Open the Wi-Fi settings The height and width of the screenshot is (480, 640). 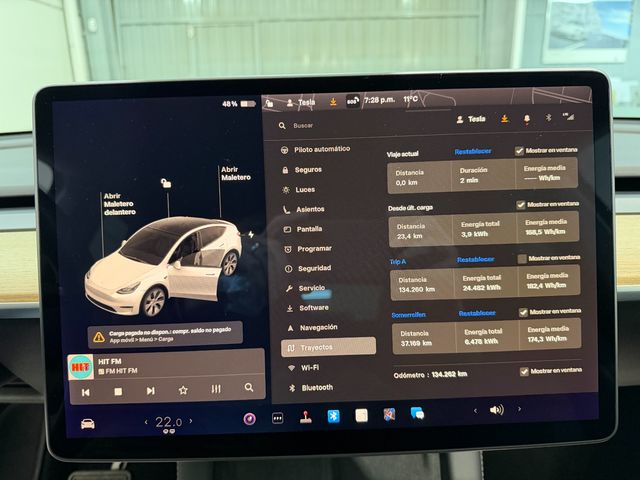(304, 368)
